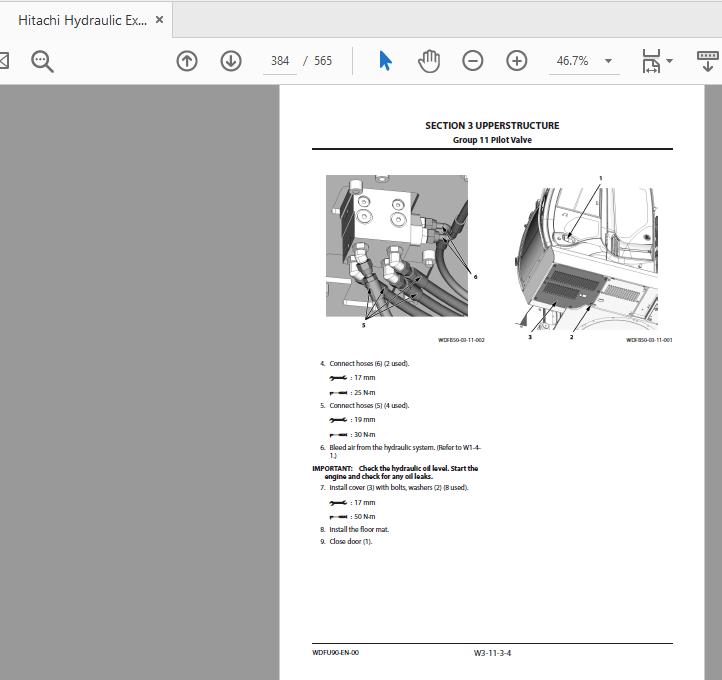
Task: Click figure caption WDFB50-03-11-002
Action: (461, 340)
